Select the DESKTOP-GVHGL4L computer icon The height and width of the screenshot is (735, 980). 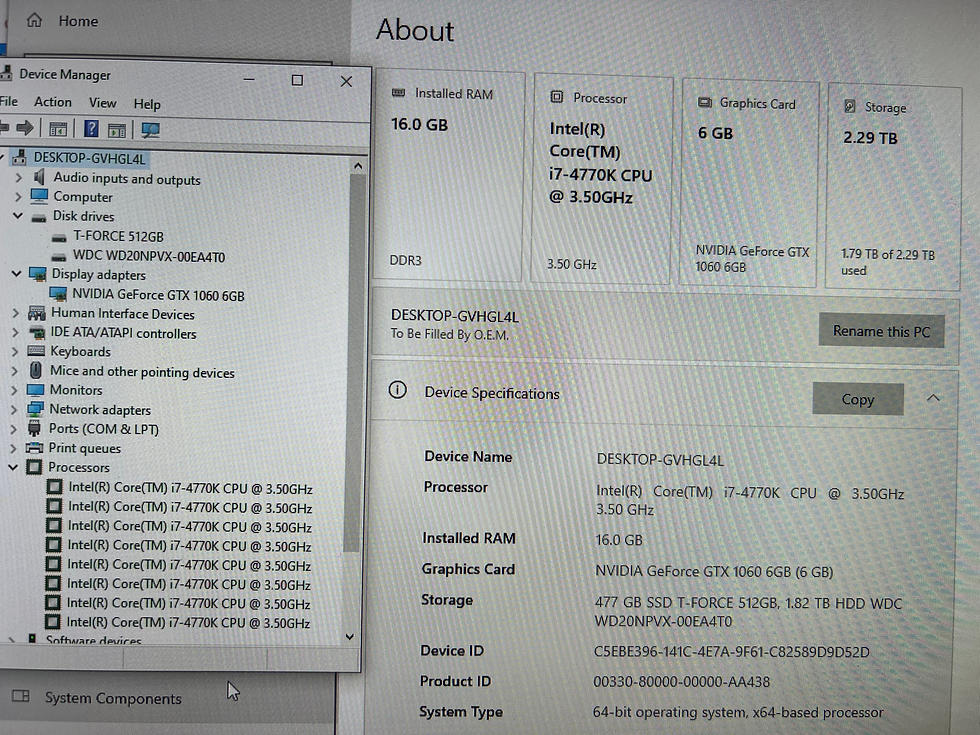click(x=19, y=157)
